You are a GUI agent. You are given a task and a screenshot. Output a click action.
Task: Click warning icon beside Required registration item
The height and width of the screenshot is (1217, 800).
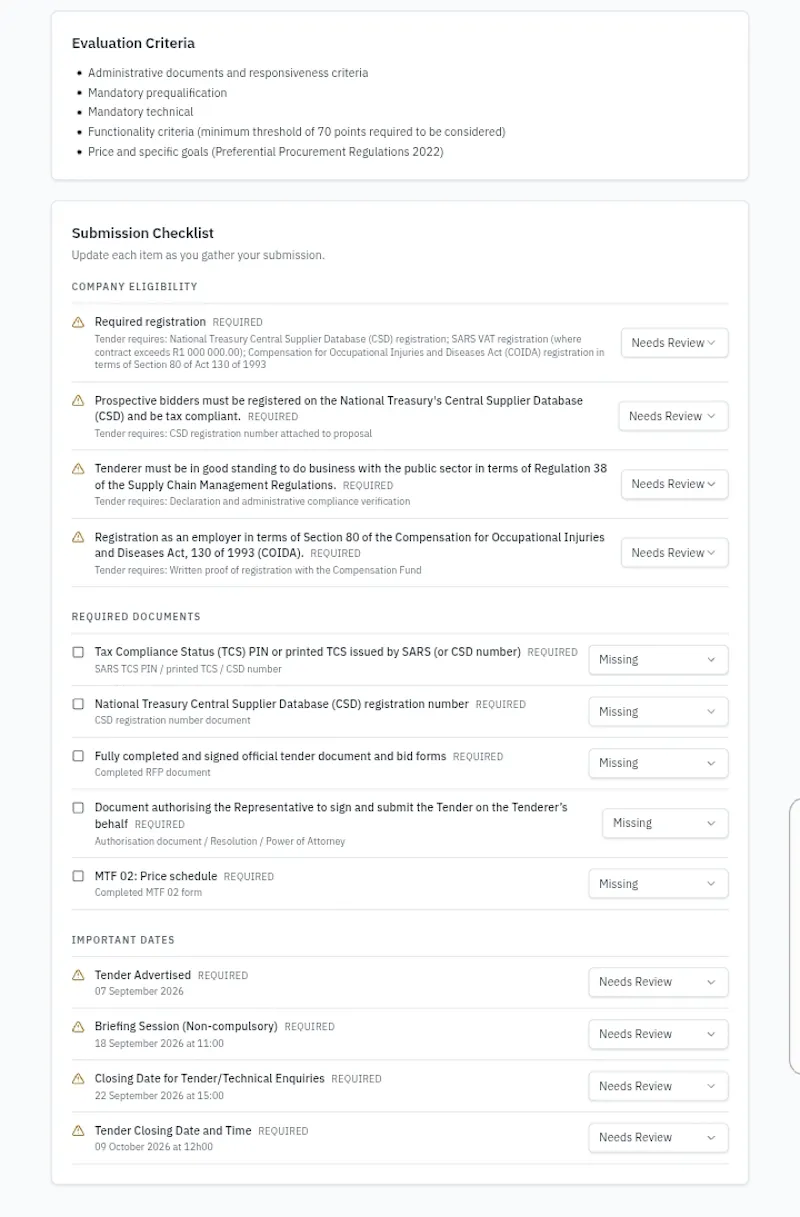click(78, 322)
